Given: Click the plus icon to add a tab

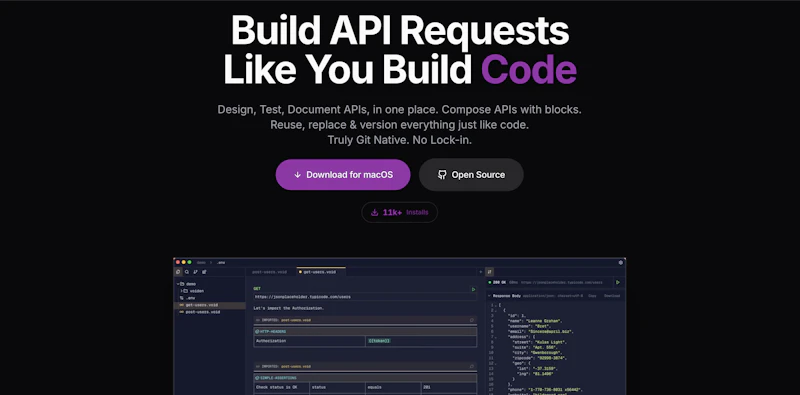Looking at the screenshot, I should coord(481,272).
